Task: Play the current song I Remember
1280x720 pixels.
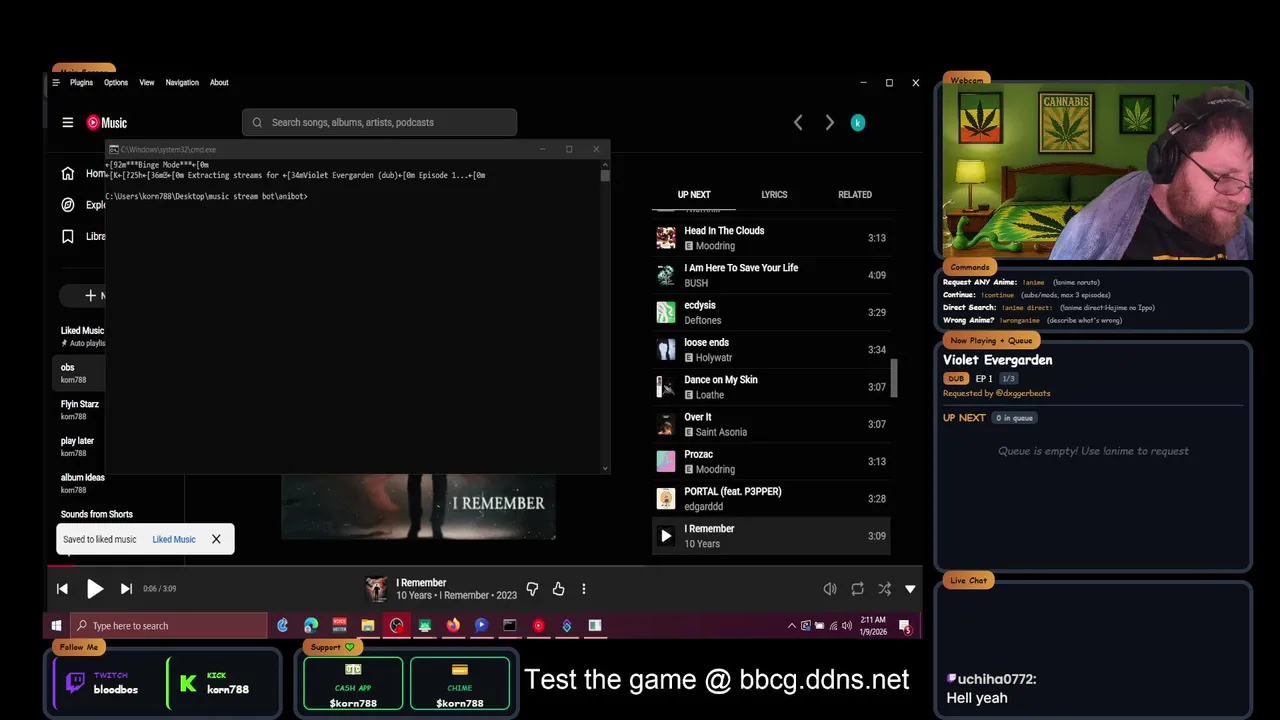Action: click(95, 589)
